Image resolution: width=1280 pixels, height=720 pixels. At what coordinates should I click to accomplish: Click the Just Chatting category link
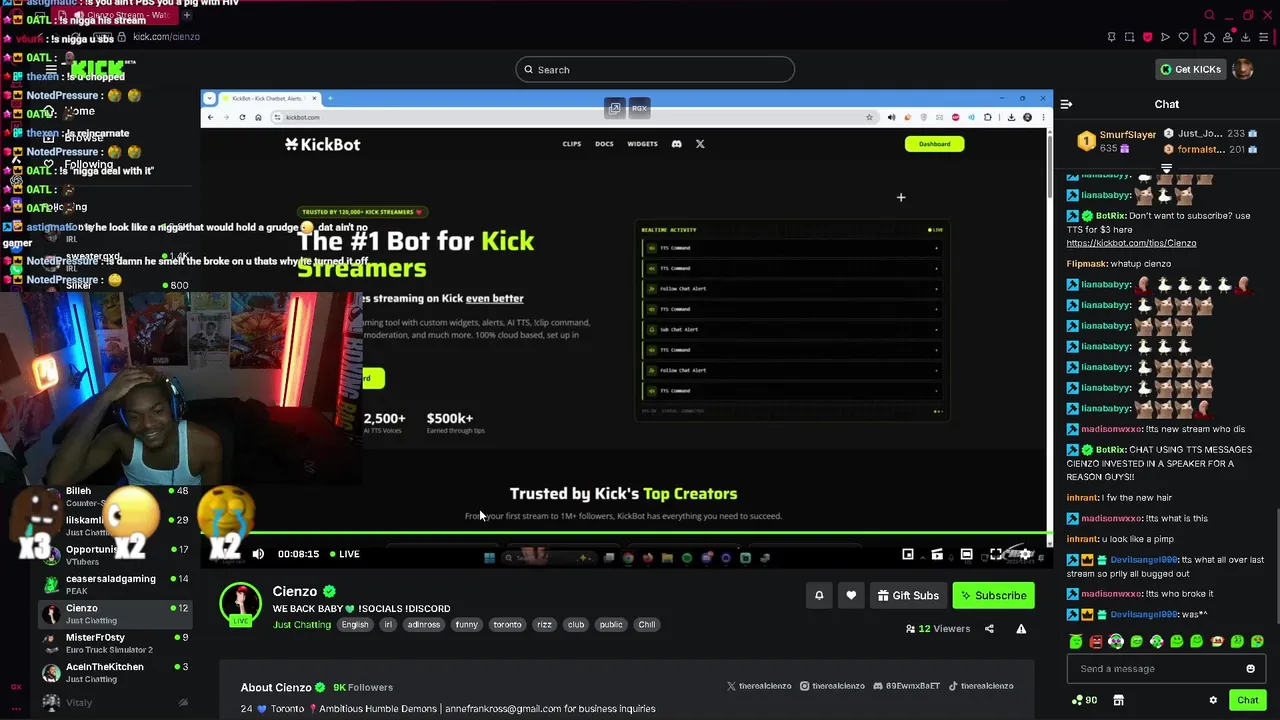(302, 625)
